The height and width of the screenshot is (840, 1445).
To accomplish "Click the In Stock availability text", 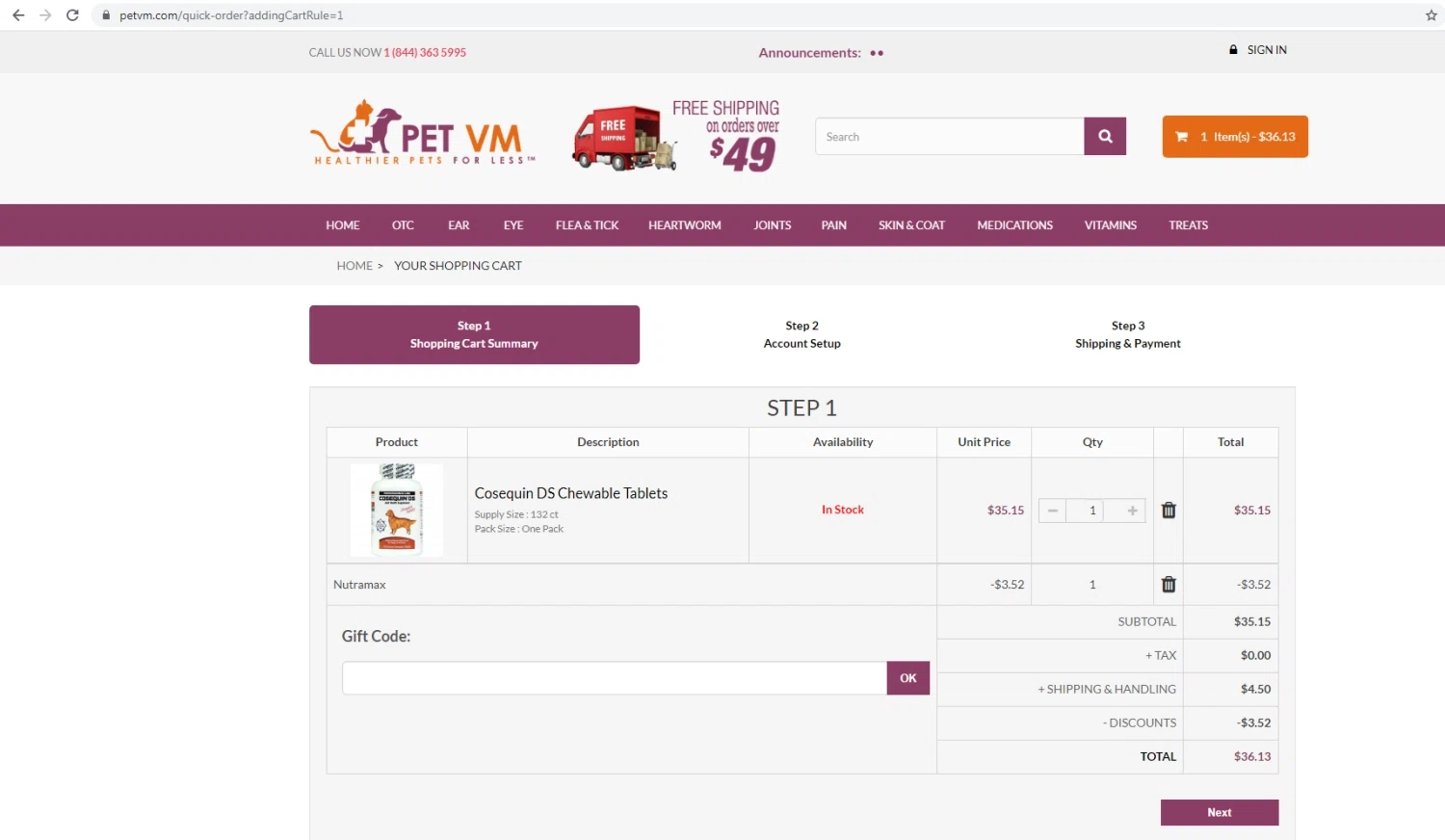I will coord(843,510).
